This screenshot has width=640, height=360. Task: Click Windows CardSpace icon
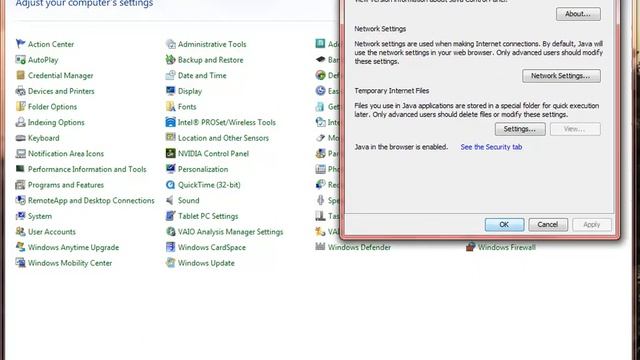tap(170, 247)
